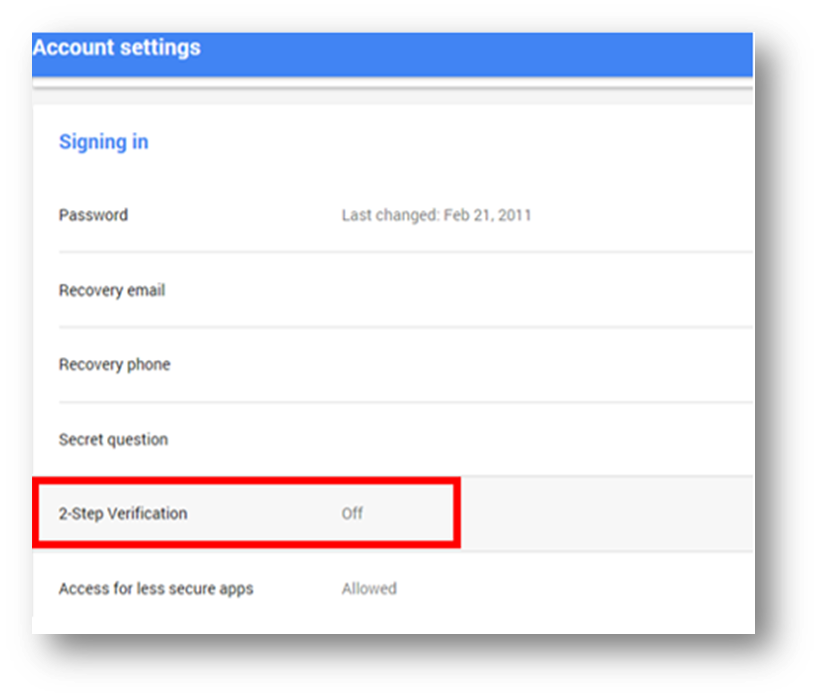Click the 'Signing in' section heading
This screenshot has height=699, width=820.
[x=104, y=142]
